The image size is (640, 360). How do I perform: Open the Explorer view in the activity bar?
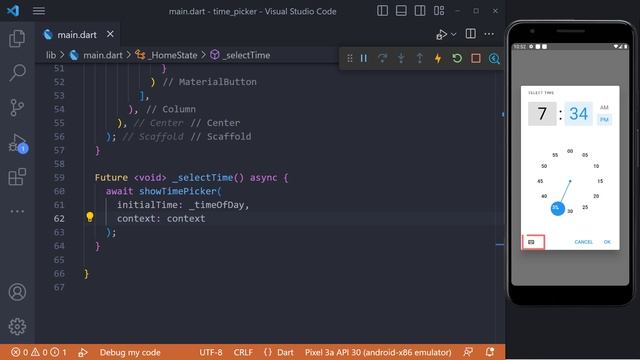click(x=17, y=38)
